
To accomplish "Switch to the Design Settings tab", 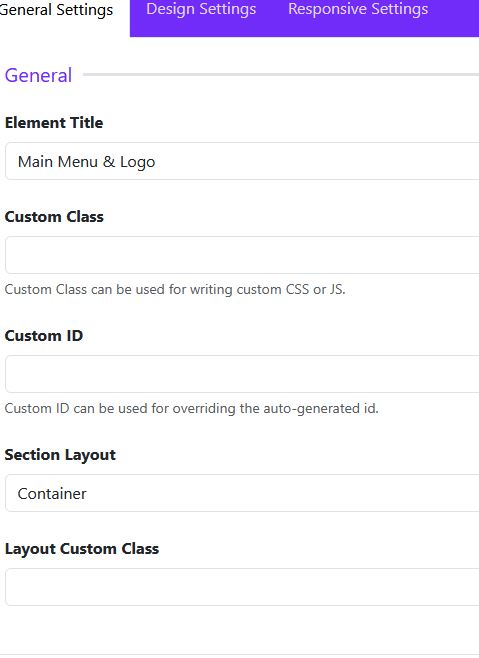I will point(201,10).
